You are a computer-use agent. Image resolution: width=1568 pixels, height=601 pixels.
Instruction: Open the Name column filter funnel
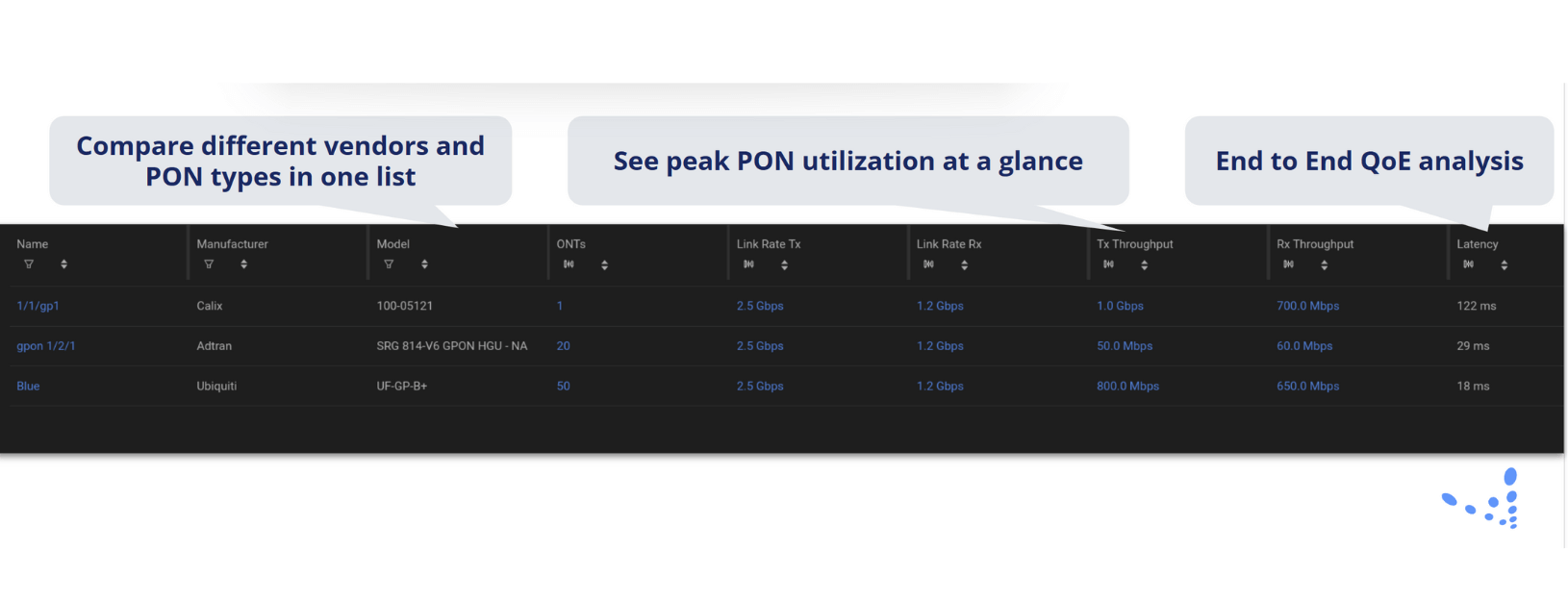point(29,263)
